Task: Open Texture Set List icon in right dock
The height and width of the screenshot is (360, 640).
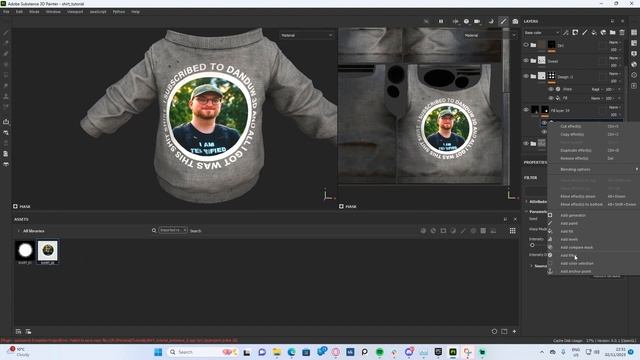Action: pos(634,33)
